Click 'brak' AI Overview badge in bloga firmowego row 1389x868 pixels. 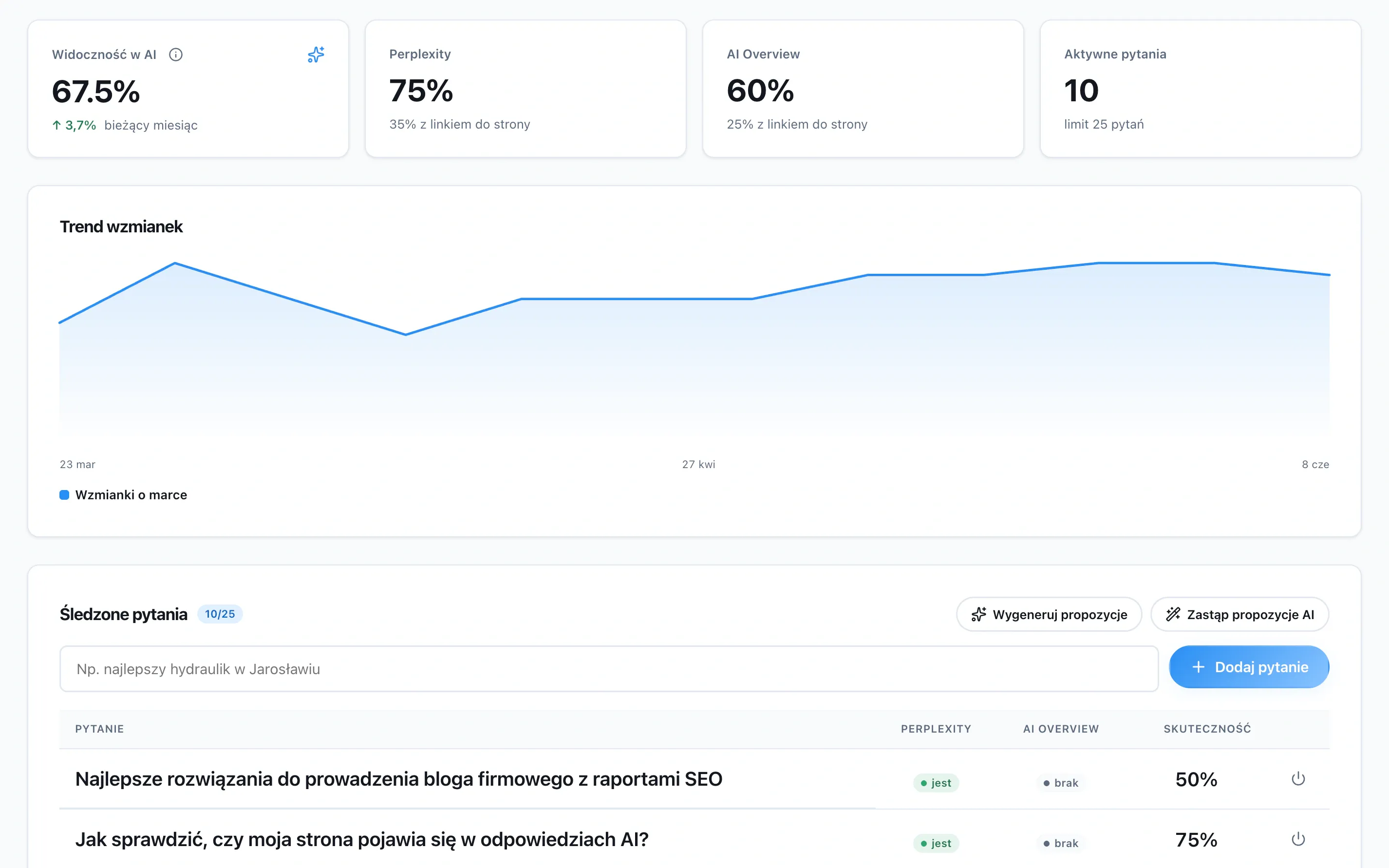point(1061,783)
